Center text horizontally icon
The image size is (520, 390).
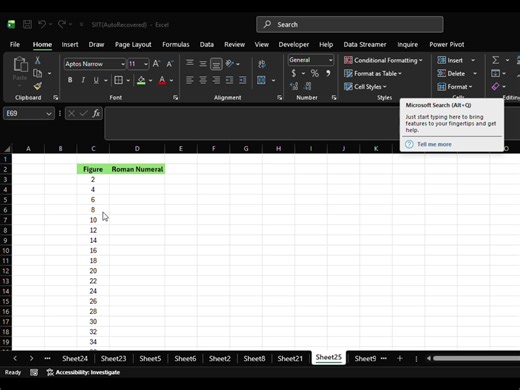(x=203, y=80)
